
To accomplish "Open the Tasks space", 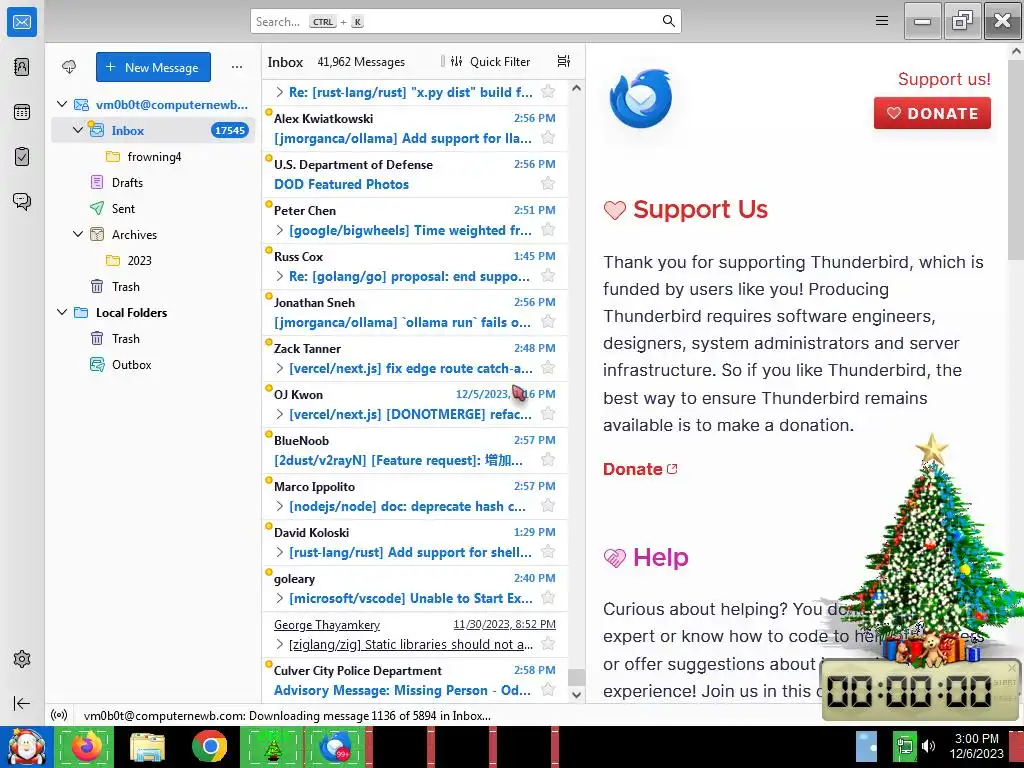I will tap(22, 157).
